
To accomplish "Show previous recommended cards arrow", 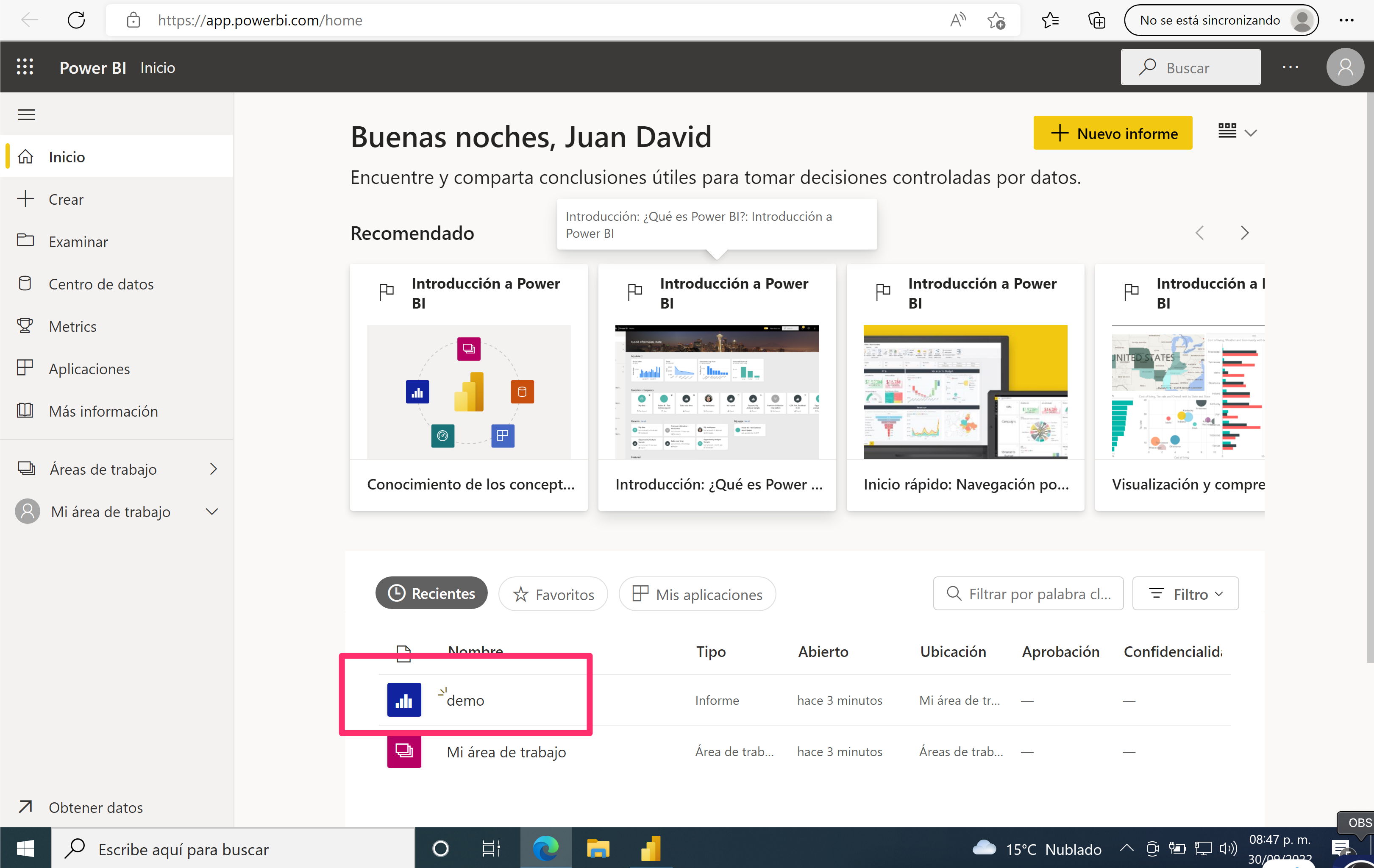I will click(x=1199, y=233).
